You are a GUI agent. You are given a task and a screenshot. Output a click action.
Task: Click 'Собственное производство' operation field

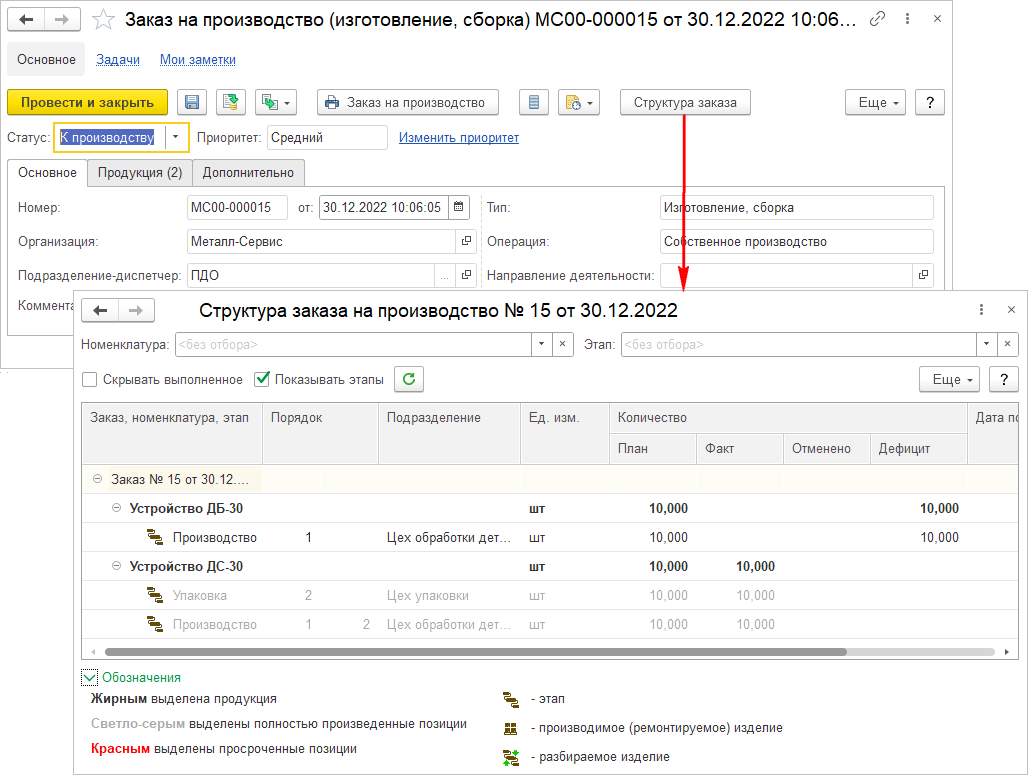tap(796, 241)
